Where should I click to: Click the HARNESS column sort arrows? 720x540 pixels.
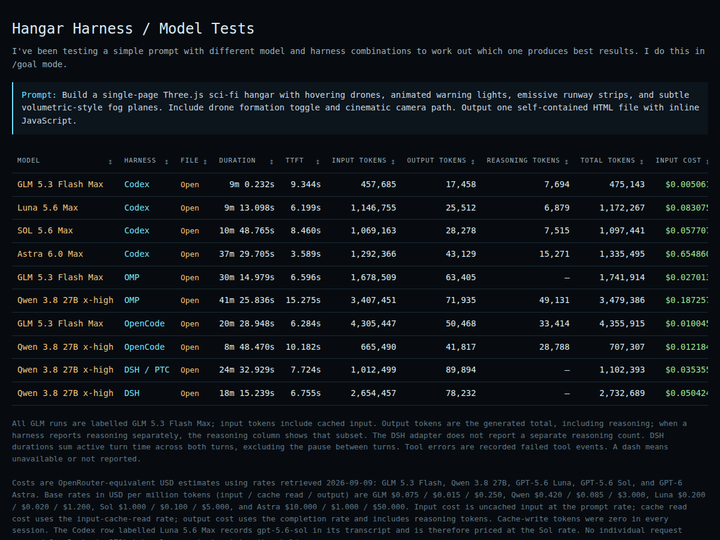point(166,161)
